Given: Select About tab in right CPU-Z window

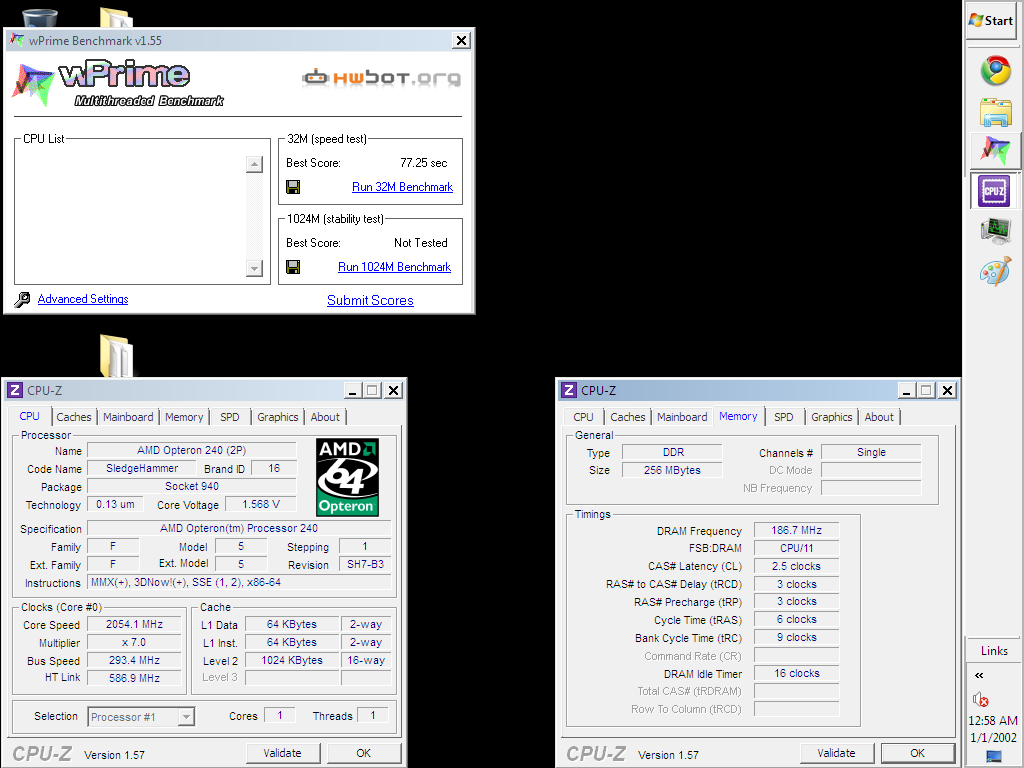Looking at the screenshot, I should pos(879,417).
